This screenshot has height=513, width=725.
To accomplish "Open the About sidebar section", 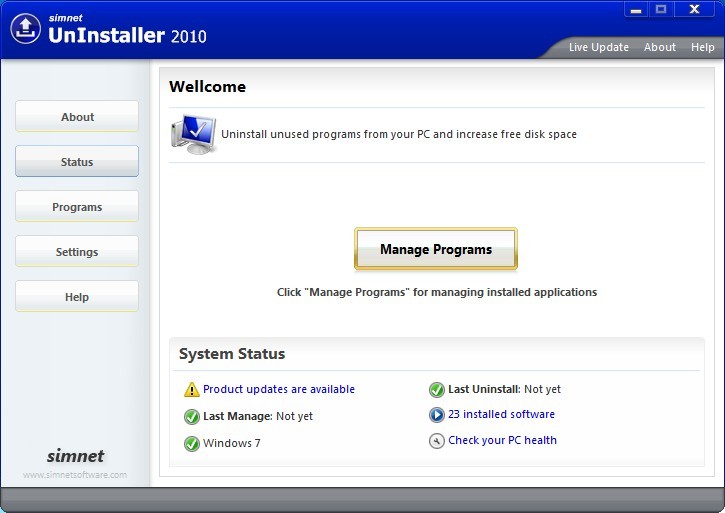I will click(77, 117).
